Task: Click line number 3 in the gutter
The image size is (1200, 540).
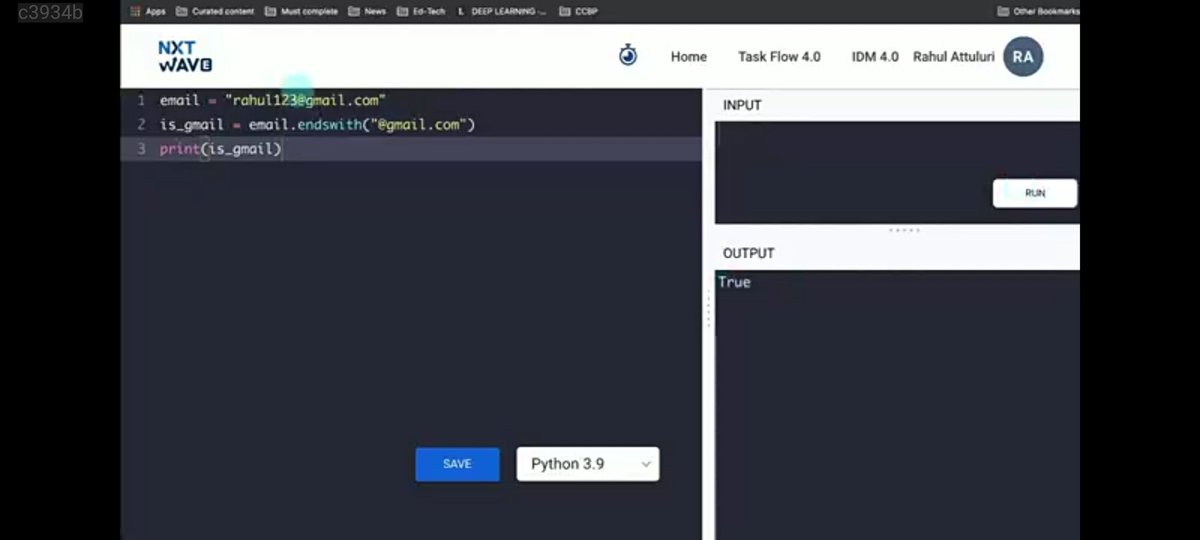Action: tap(141, 149)
